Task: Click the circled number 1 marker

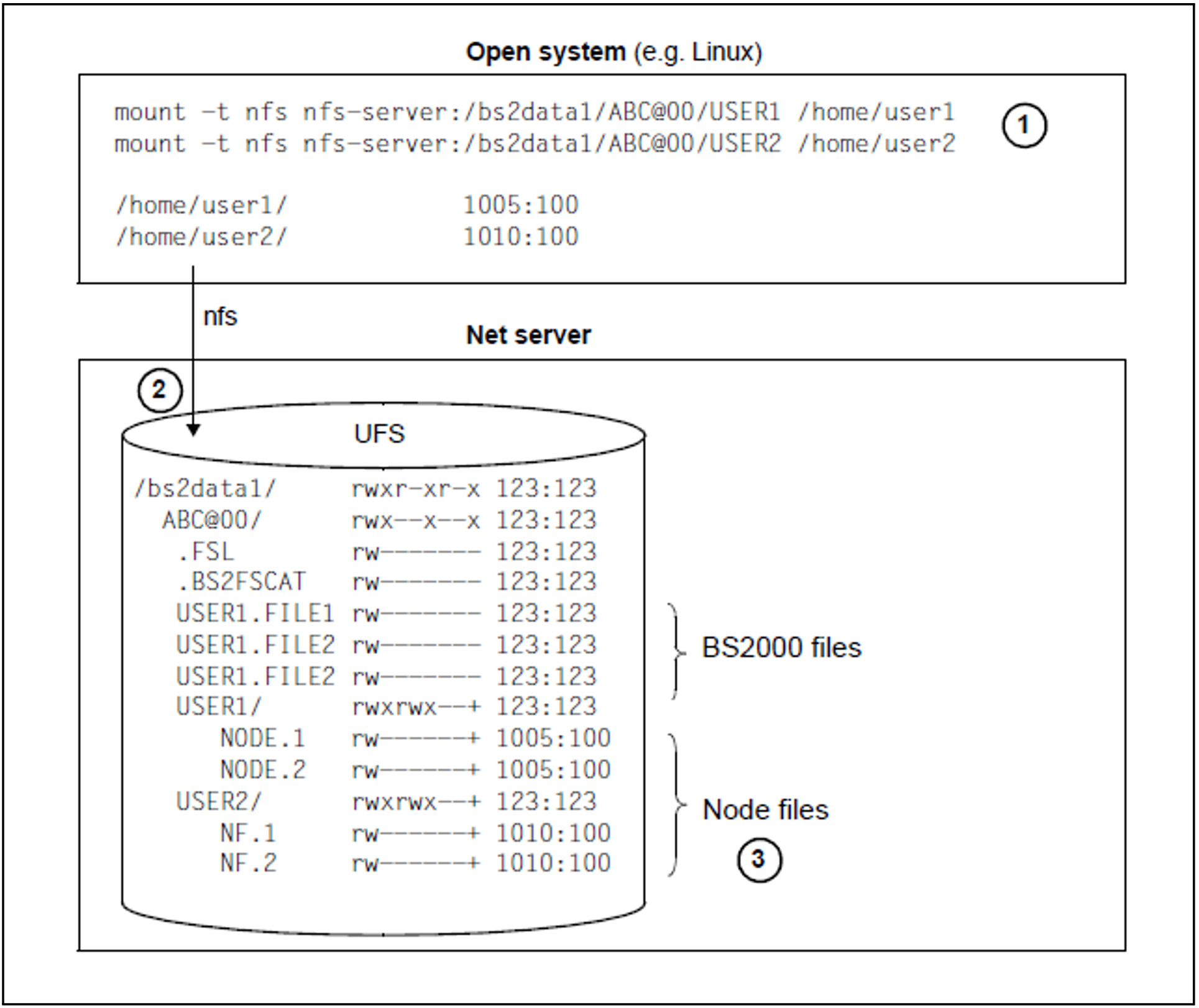Action: click(x=1024, y=126)
